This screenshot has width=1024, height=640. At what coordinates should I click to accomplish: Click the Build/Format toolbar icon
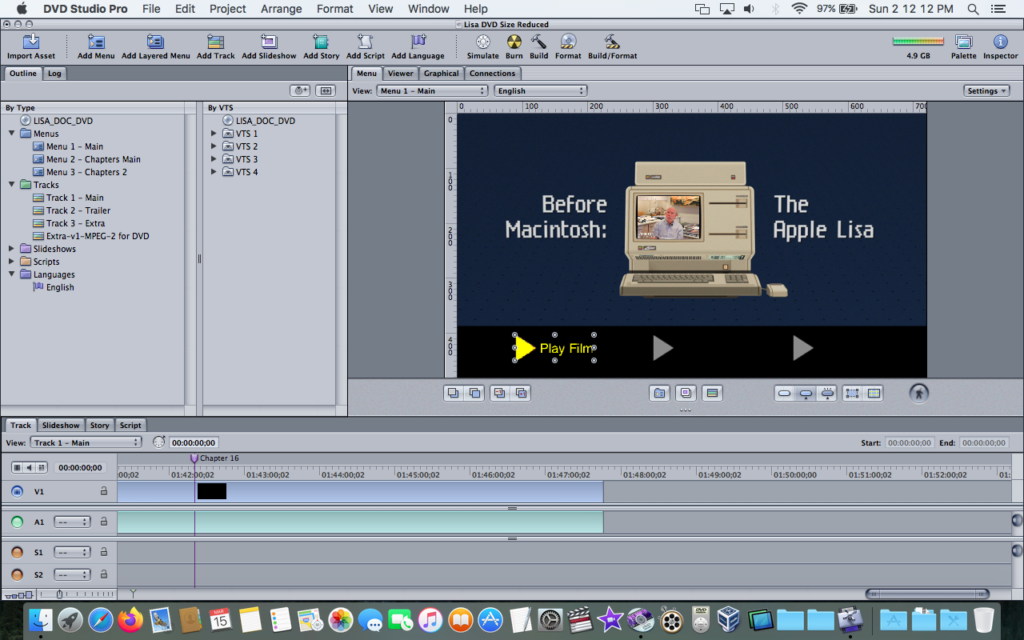tap(612, 43)
